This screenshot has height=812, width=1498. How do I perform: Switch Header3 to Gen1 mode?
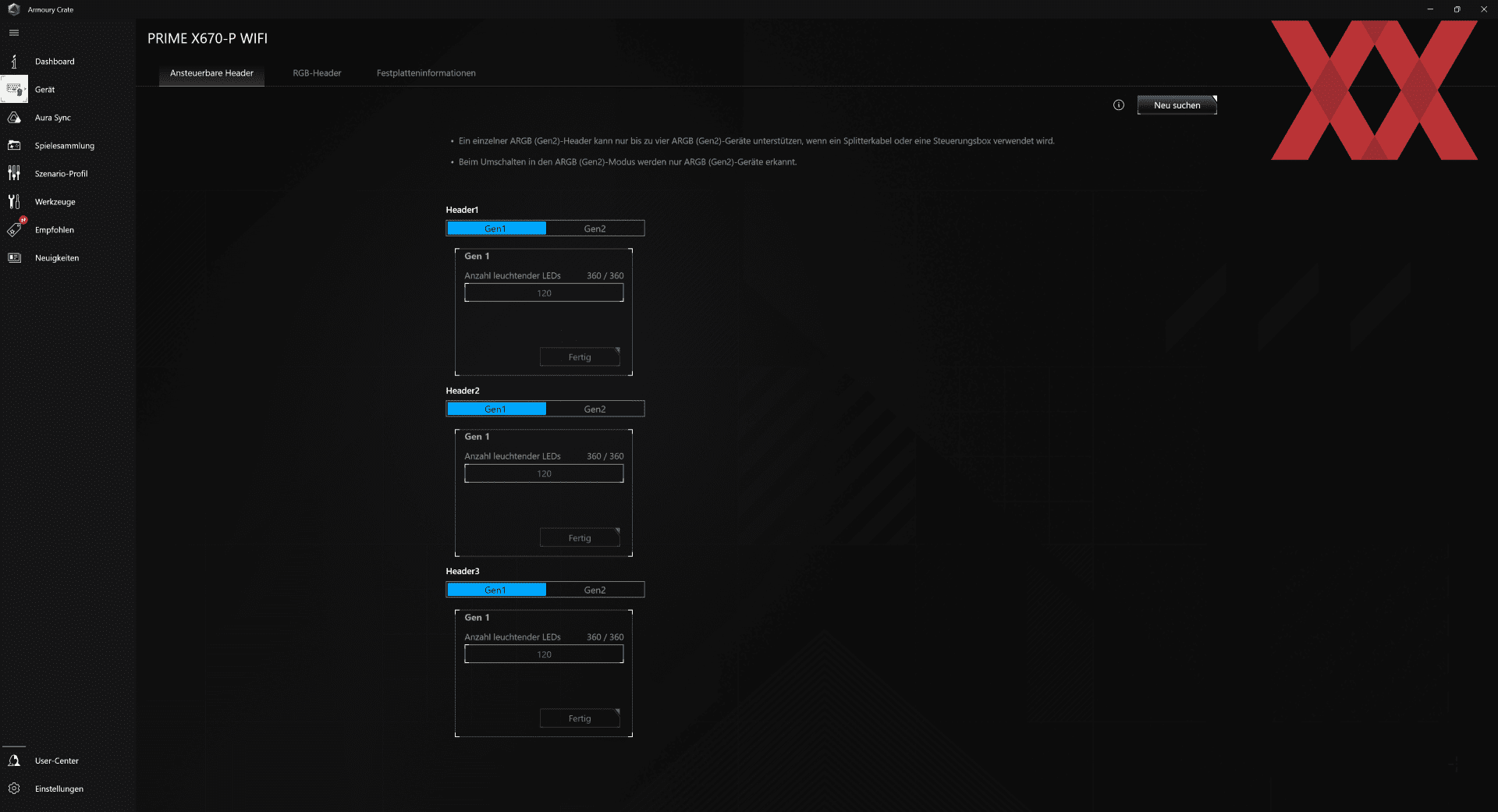tap(496, 590)
